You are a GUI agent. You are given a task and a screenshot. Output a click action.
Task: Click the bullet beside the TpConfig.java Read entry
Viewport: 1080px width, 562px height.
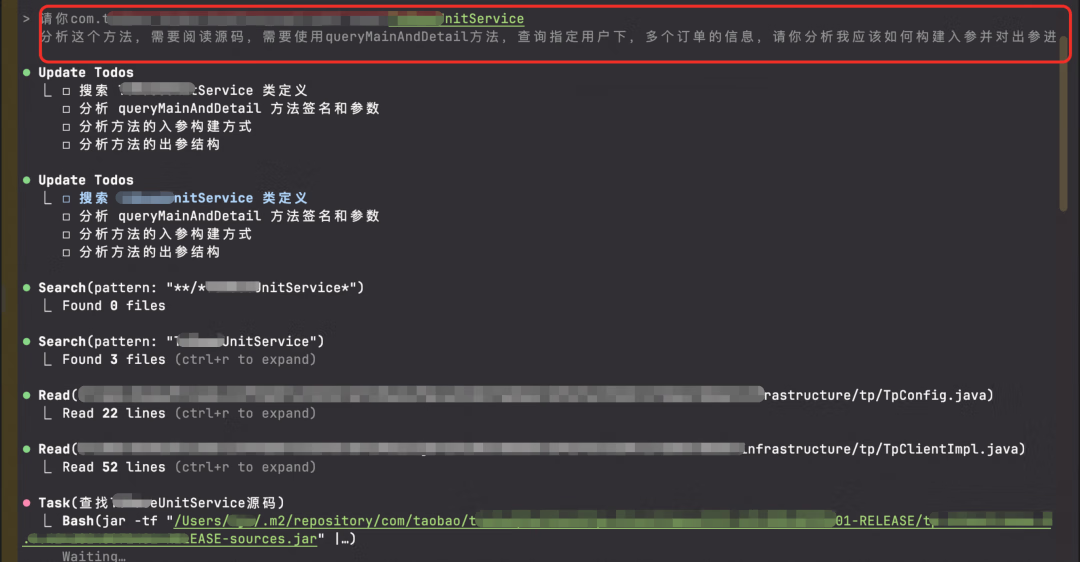26,396
